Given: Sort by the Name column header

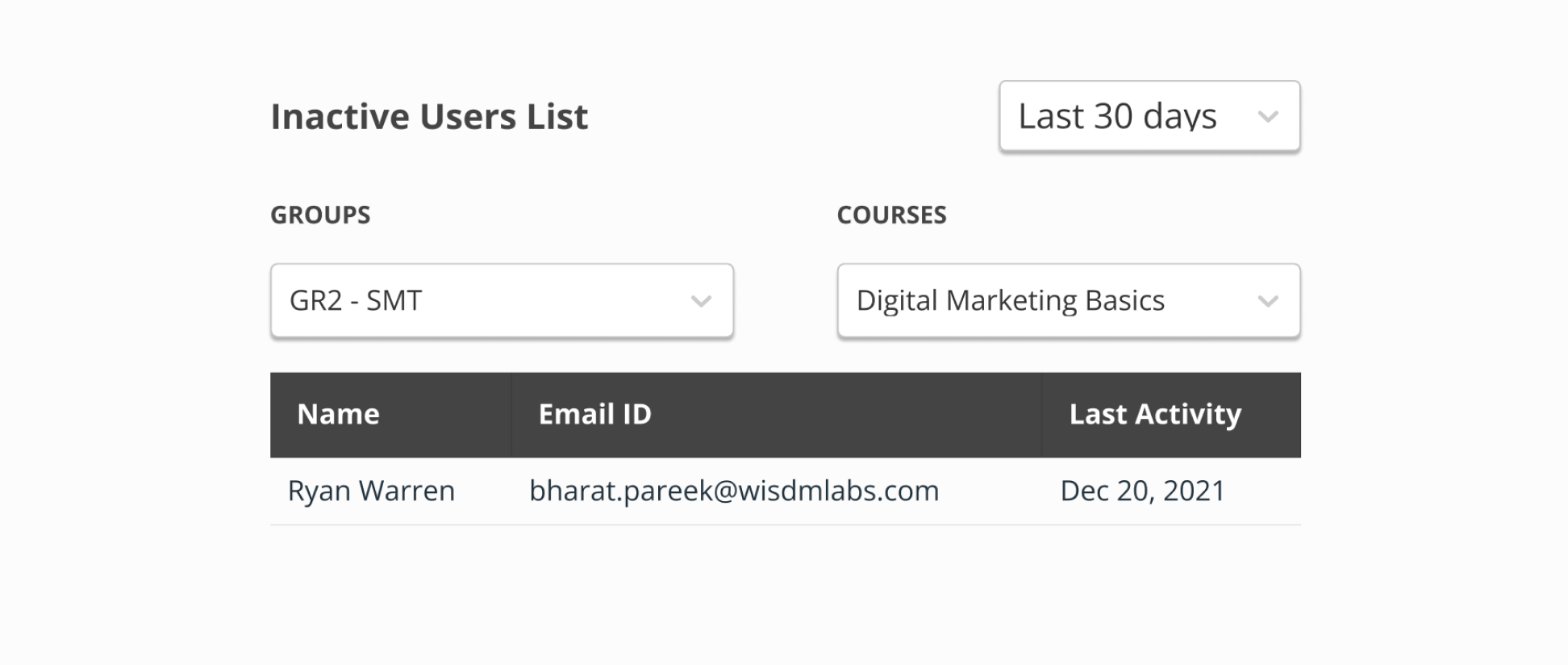Looking at the screenshot, I should (x=338, y=414).
